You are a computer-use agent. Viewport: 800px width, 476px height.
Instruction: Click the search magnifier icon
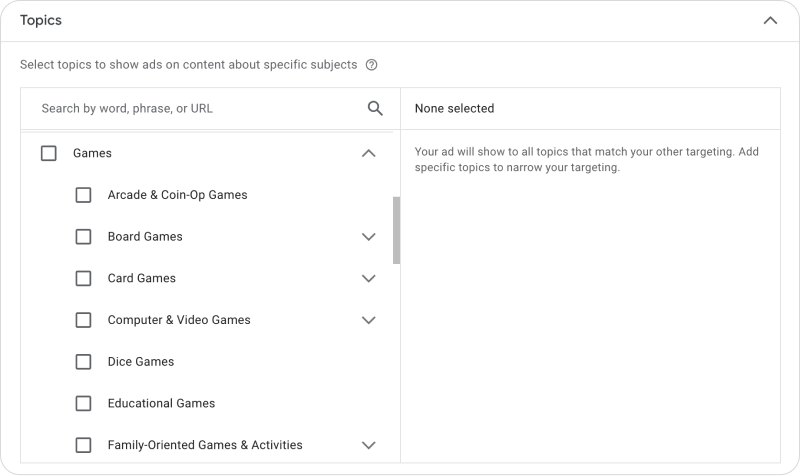tap(375, 108)
